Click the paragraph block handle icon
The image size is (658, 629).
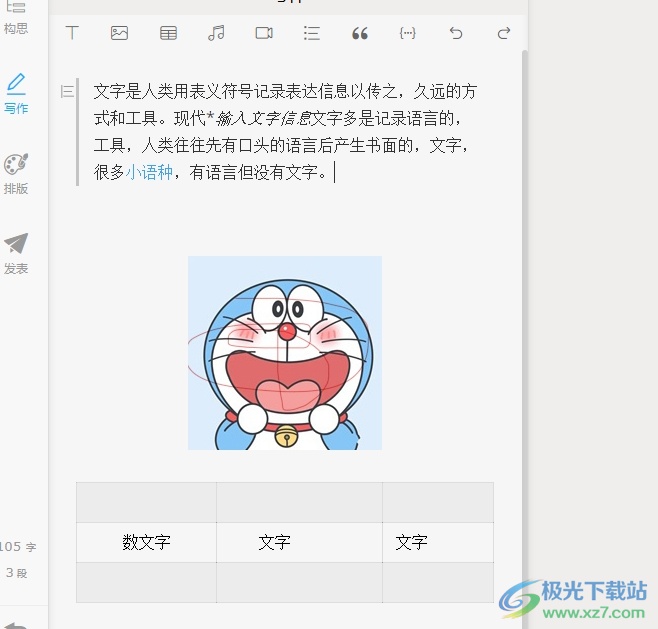(x=67, y=91)
